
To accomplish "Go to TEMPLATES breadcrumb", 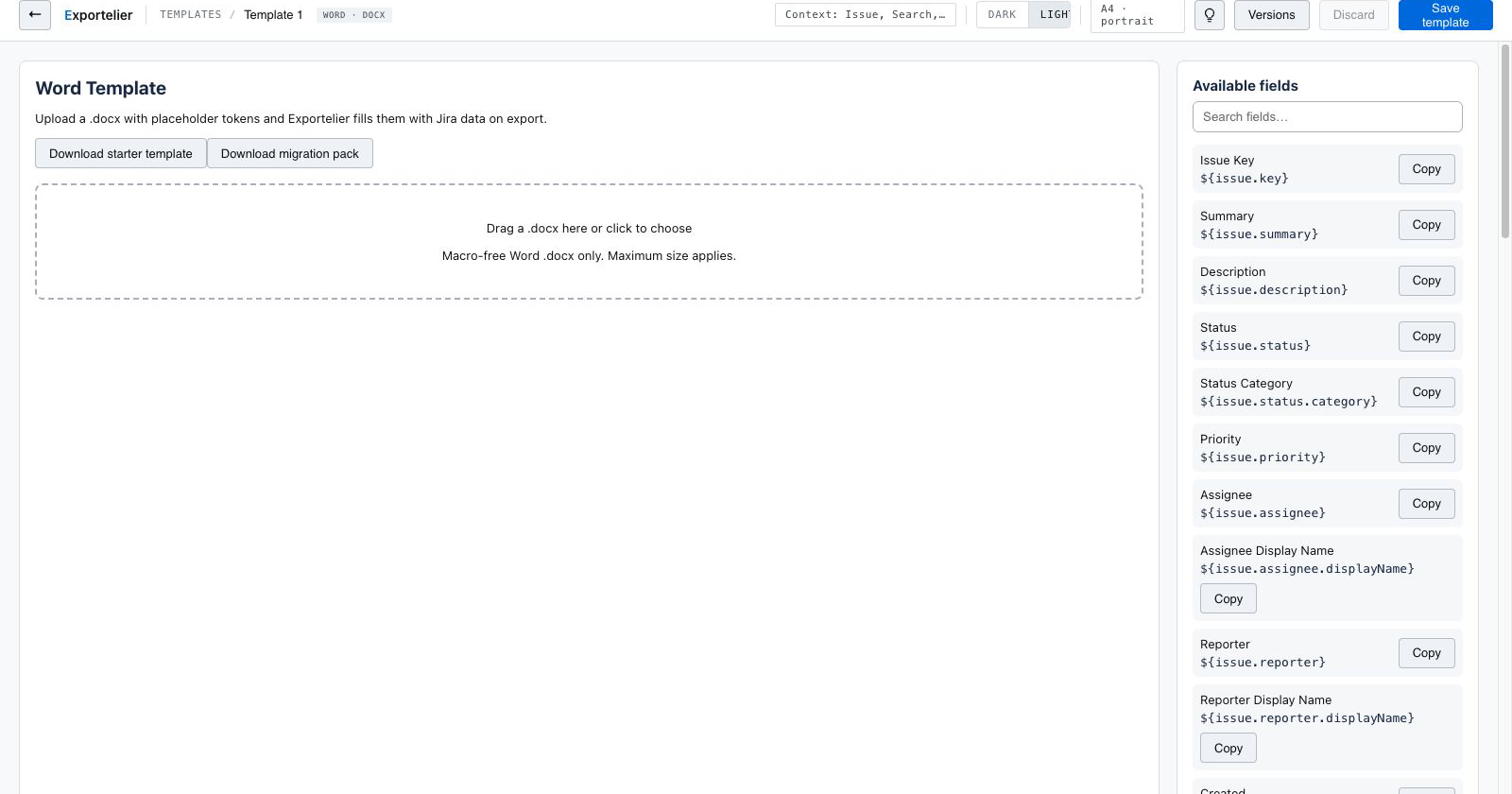I will 190,15.
